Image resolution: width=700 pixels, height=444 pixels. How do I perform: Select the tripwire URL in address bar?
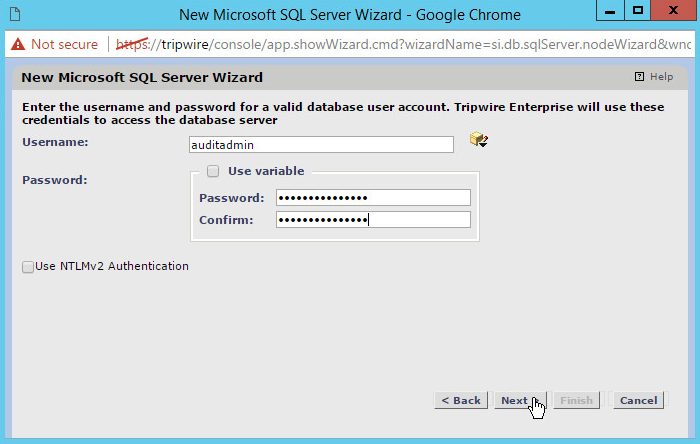point(400,45)
